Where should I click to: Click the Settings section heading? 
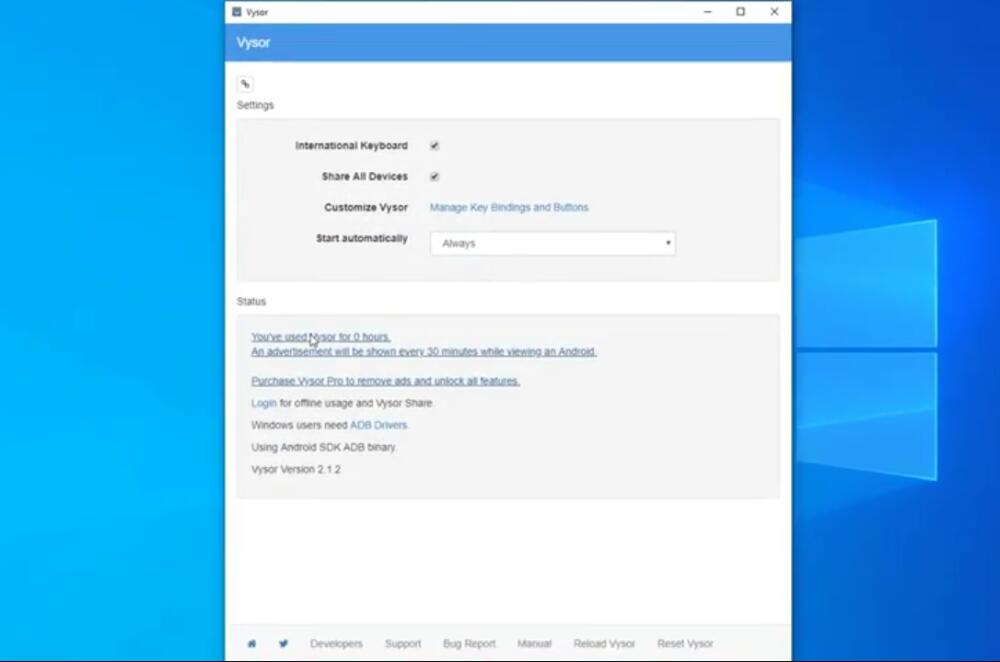[255, 105]
